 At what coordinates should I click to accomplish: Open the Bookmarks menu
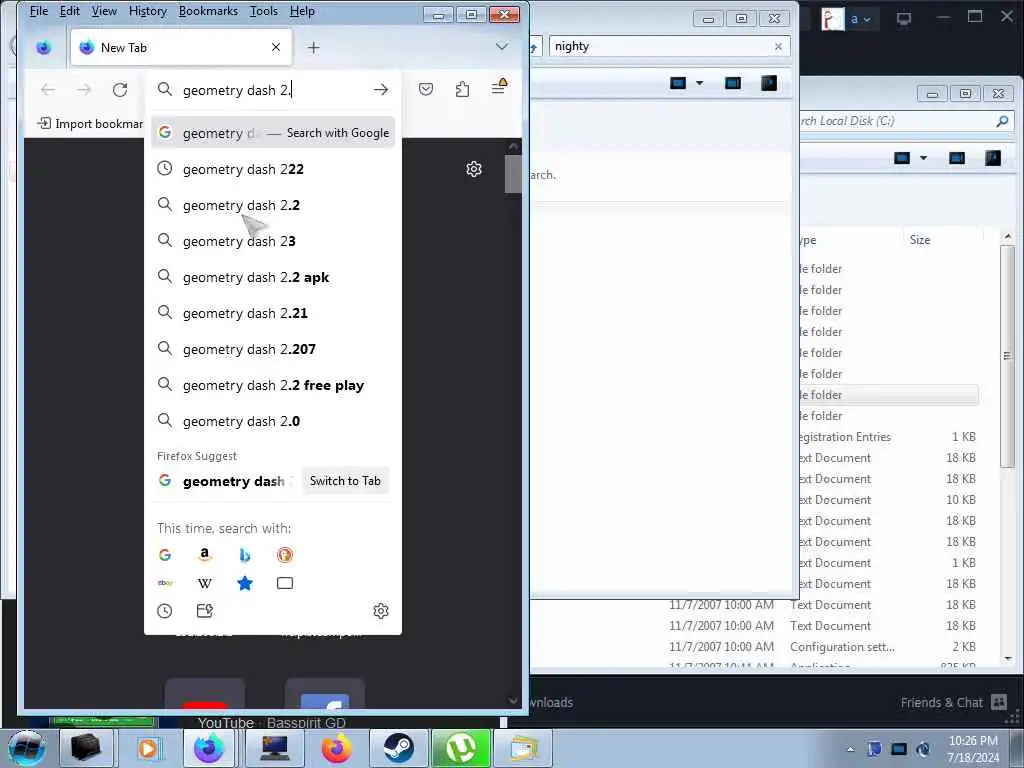208,11
